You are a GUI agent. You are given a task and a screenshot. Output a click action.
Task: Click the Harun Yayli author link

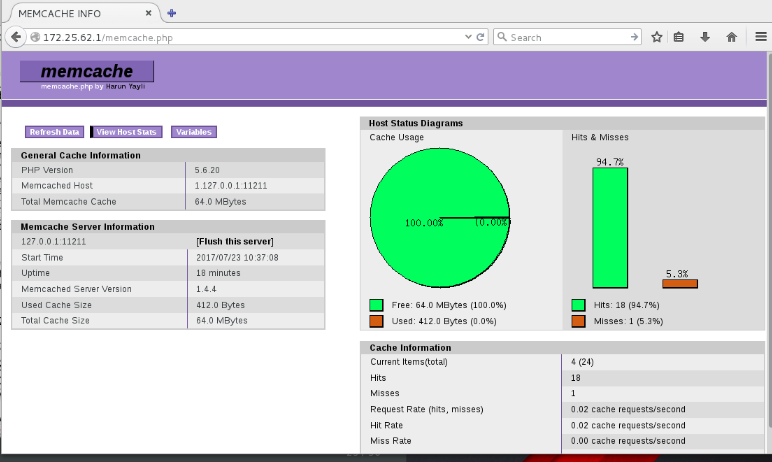click(x=125, y=86)
